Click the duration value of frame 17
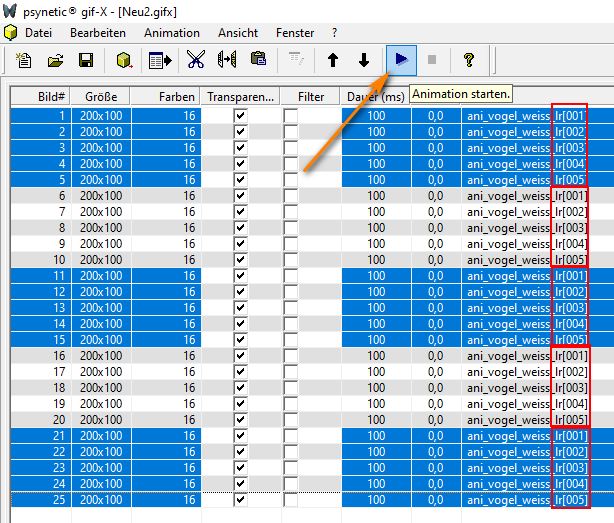Image resolution: width=614 pixels, height=523 pixels. 375,372
